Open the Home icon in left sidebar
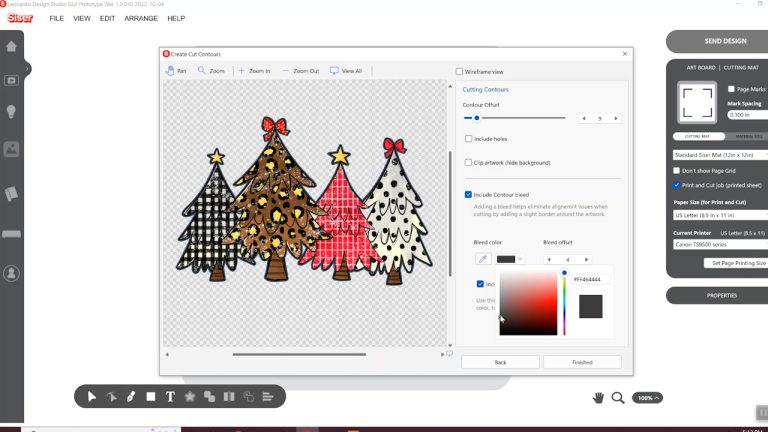The width and height of the screenshot is (768, 432). click(x=12, y=46)
